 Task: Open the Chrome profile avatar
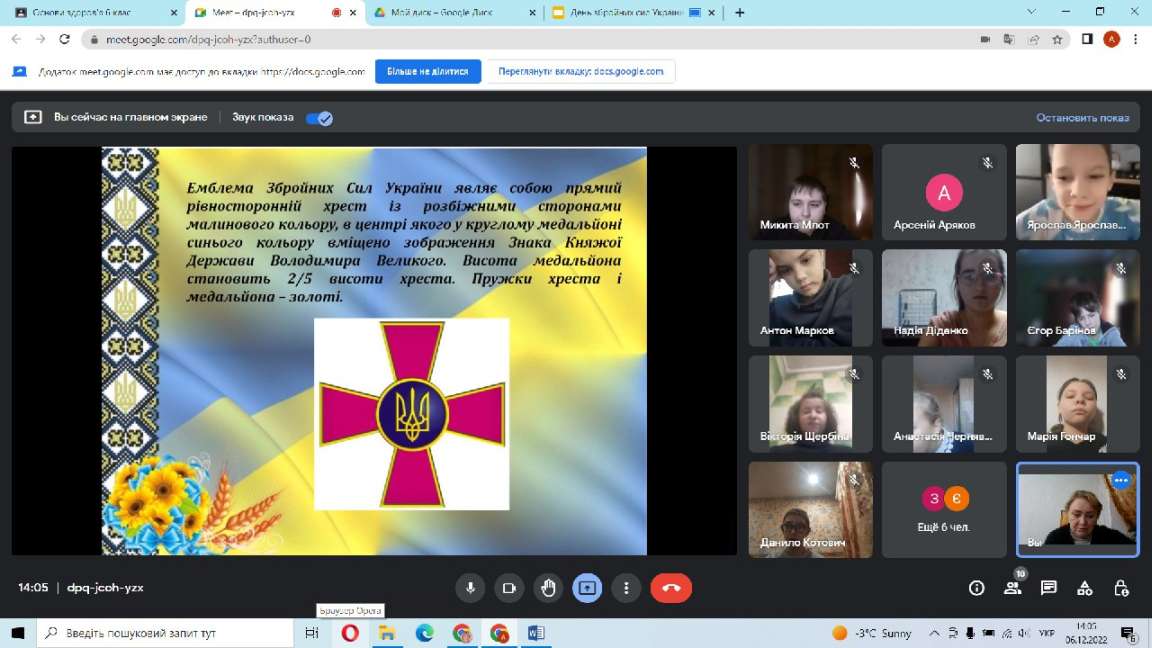coord(1112,40)
